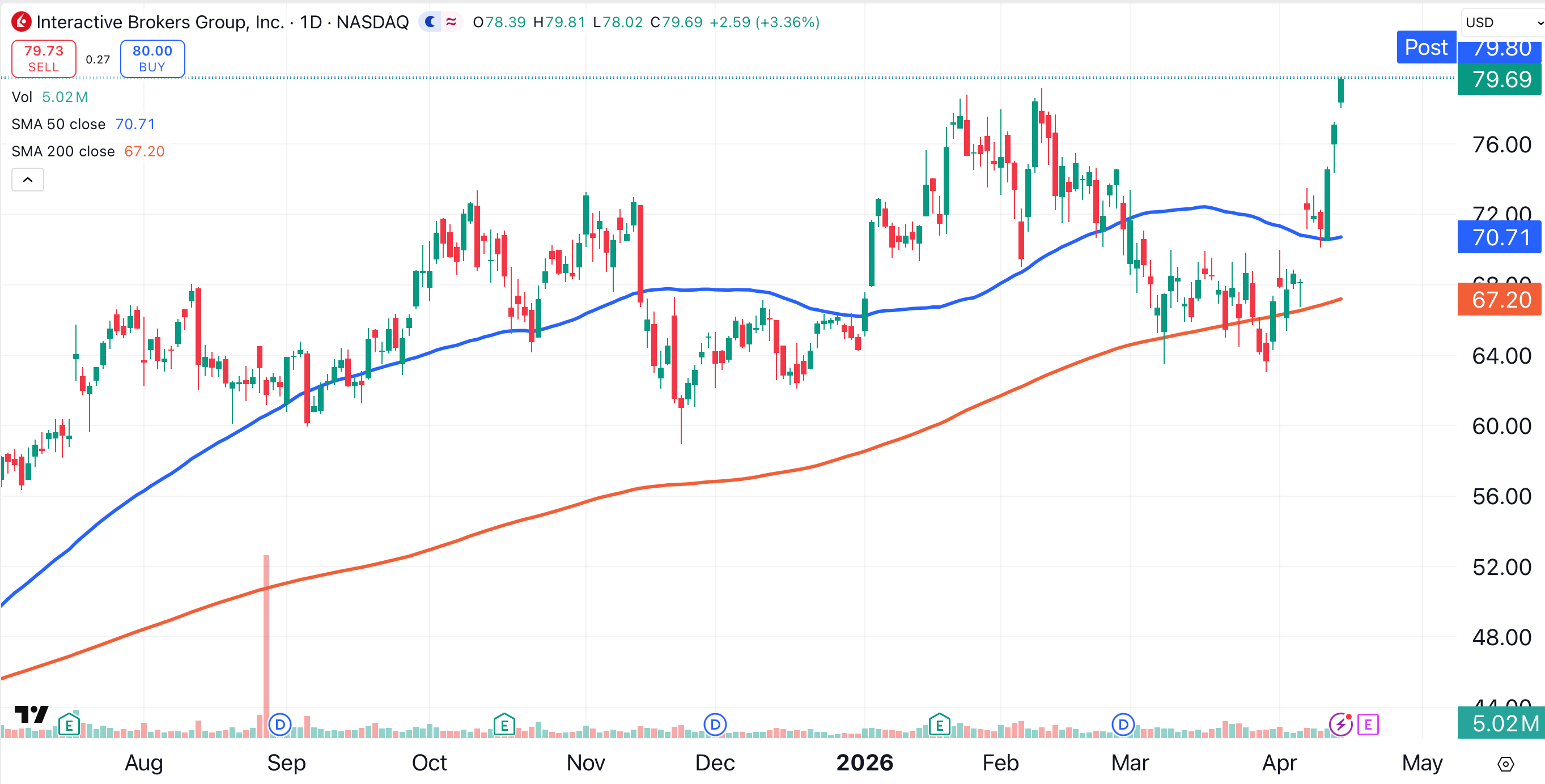
Task: Toggle the SMA 50 close legend item
Action: coord(58,124)
